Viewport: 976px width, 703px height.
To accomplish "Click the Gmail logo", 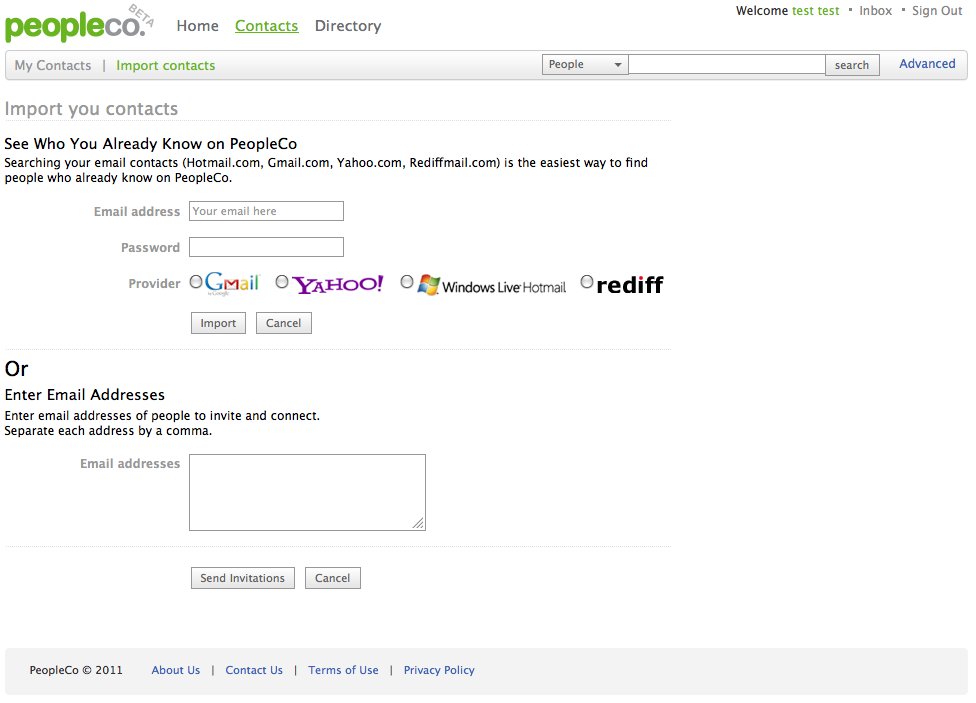I will click(232, 283).
